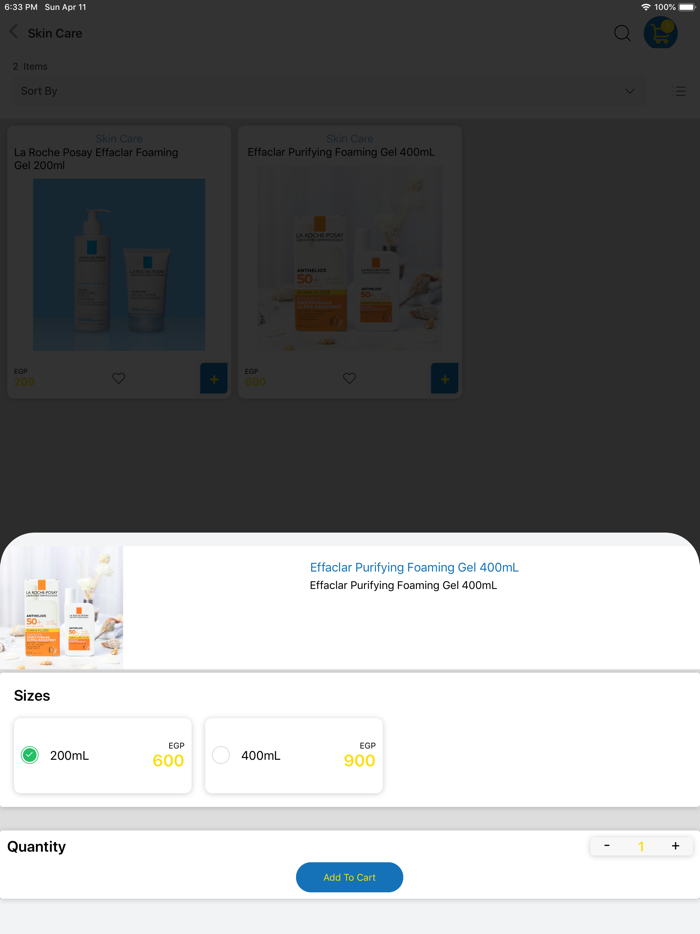Screen dimensions: 700x934
Task: Check the Wi-Fi status icon
Action: tap(646, 7)
